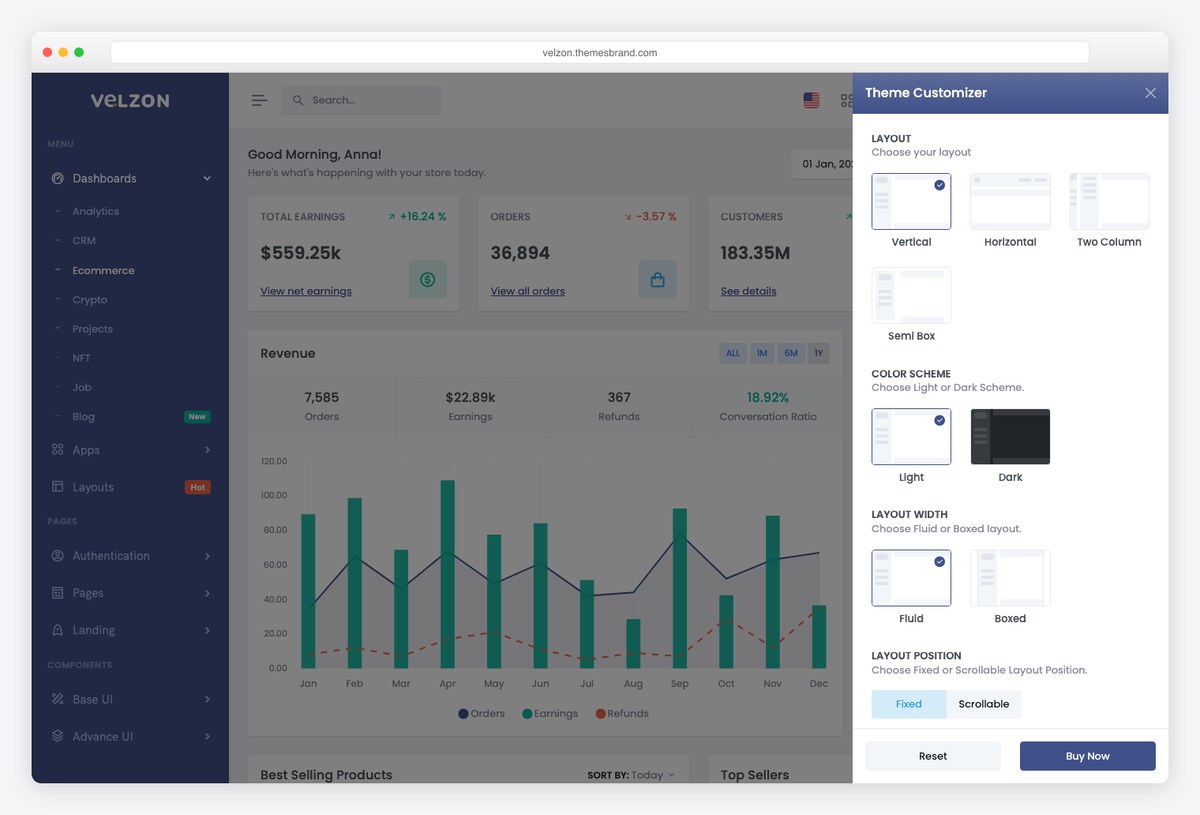This screenshot has width=1200, height=815.
Task: Select the Boxed layout width
Action: tap(1010, 578)
